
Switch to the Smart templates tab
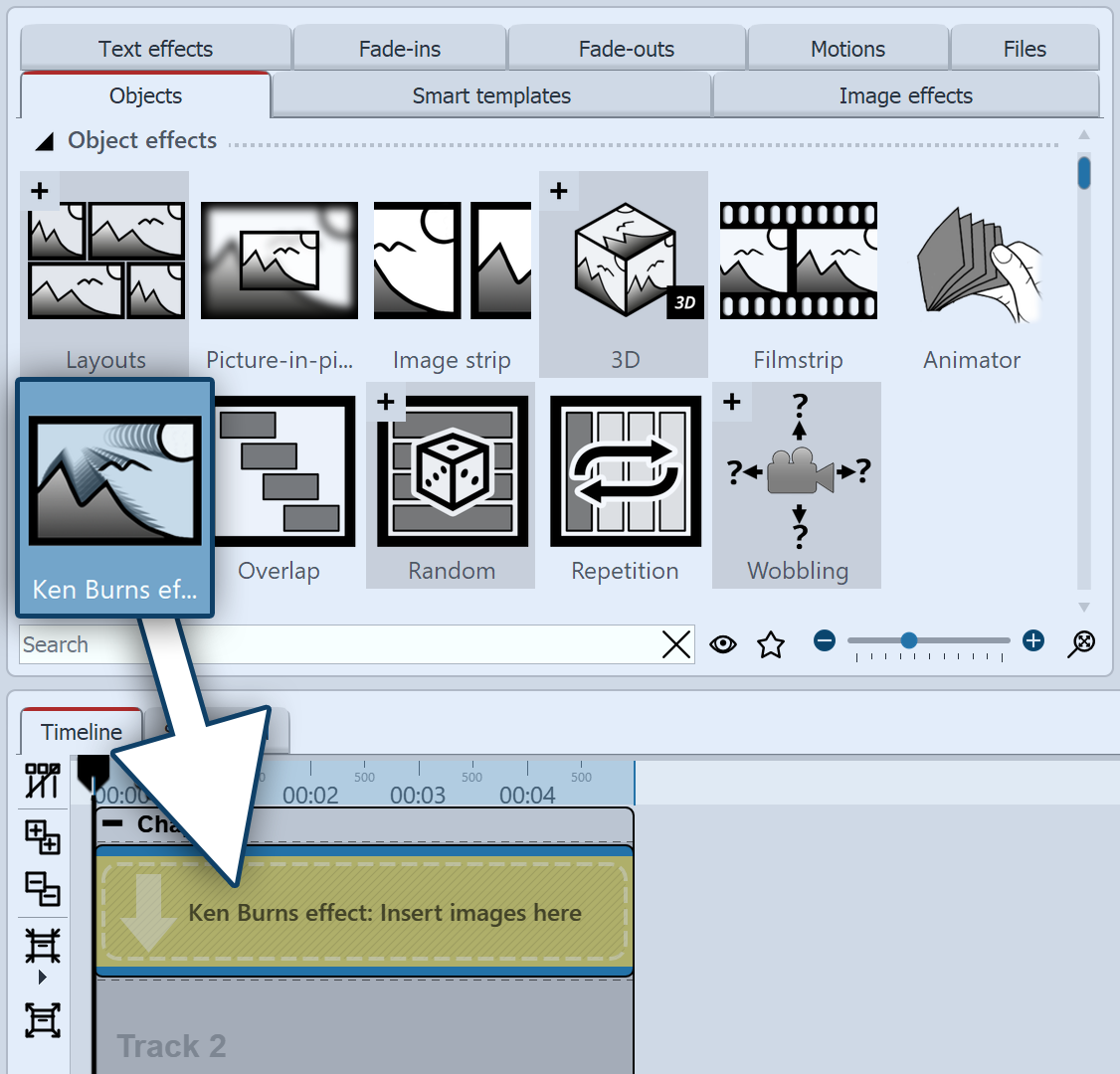tap(490, 95)
